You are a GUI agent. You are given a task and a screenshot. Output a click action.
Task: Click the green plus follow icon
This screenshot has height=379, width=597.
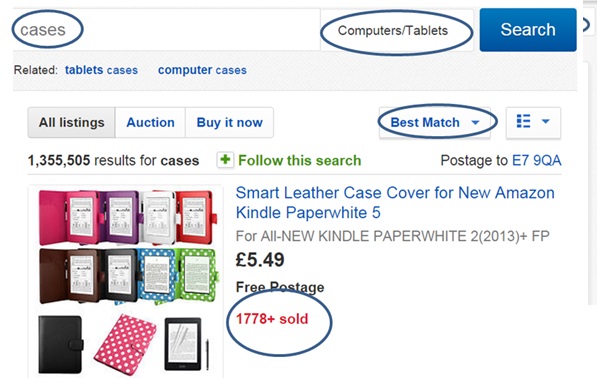click(225, 160)
